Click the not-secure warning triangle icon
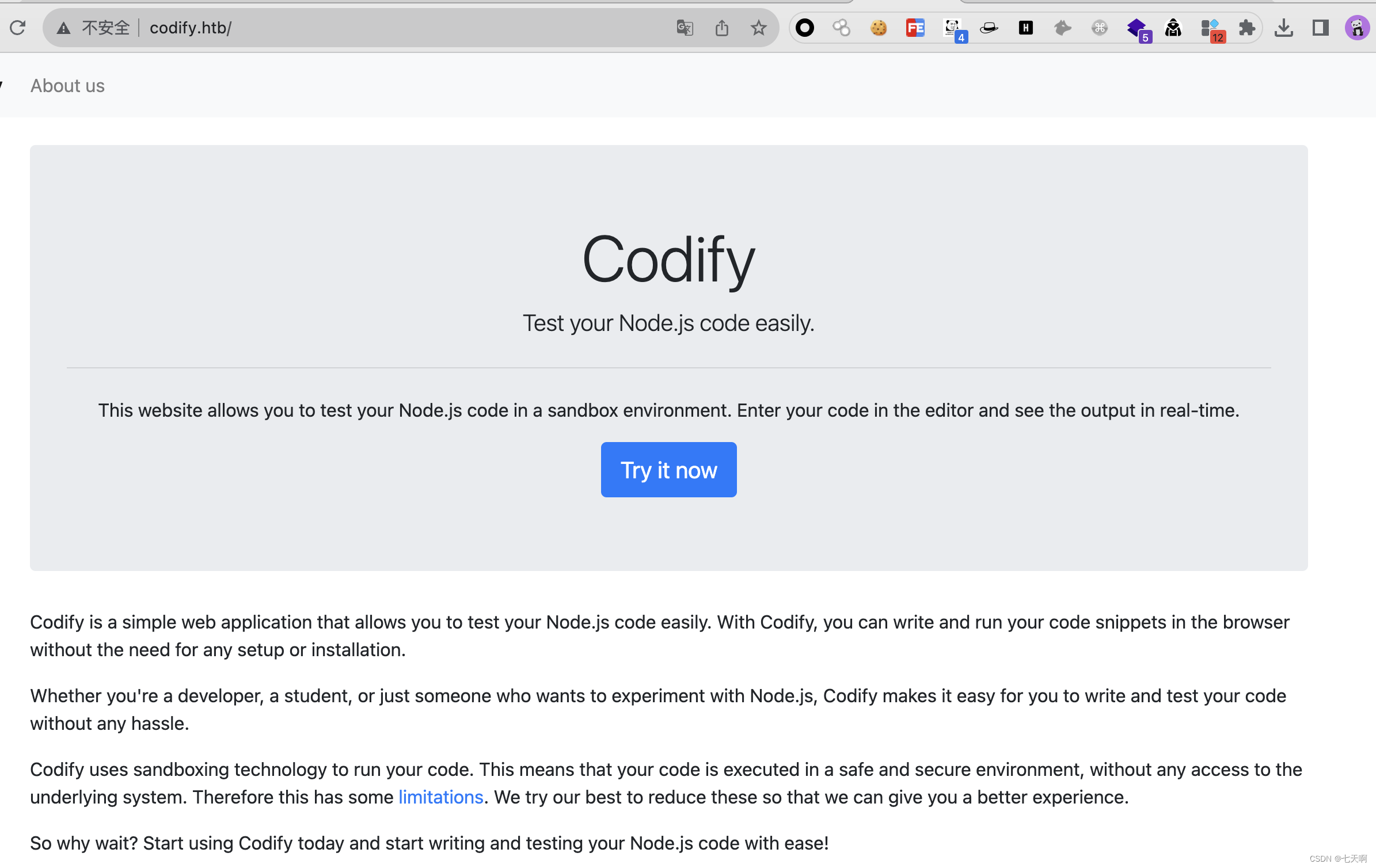Screen dimensions: 1376x868 (63, 28)
